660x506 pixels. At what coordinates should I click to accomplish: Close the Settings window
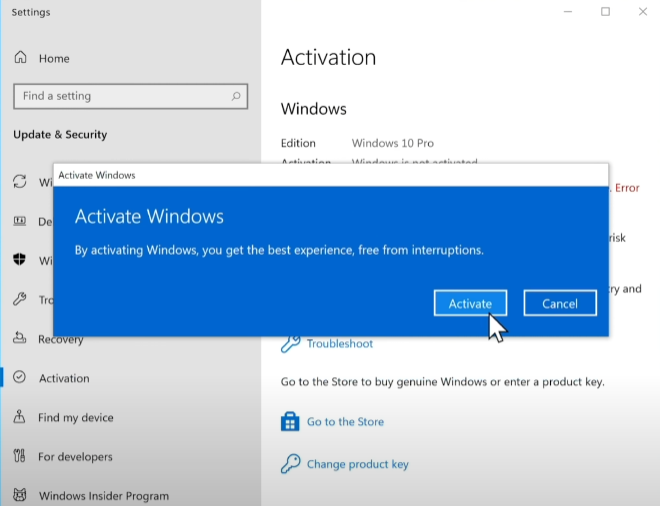pyautogui.click(x=643, y=12)
